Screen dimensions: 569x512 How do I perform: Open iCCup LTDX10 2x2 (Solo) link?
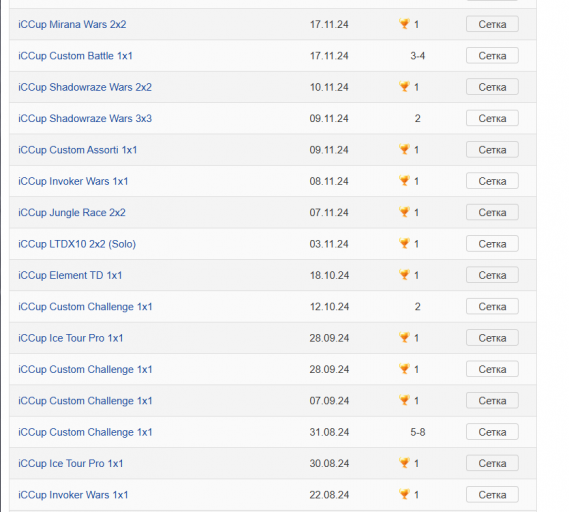[77, 244]
